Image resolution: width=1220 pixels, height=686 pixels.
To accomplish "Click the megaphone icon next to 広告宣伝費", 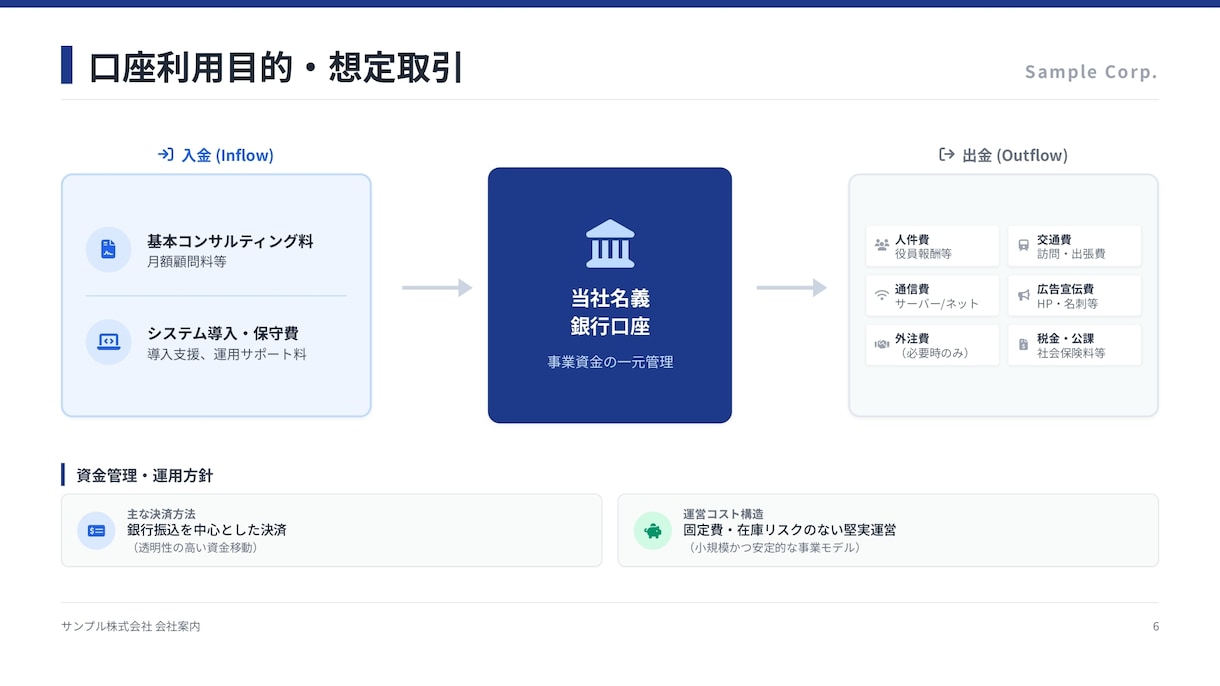I will pyautogui.click(x=1023, y=295).
